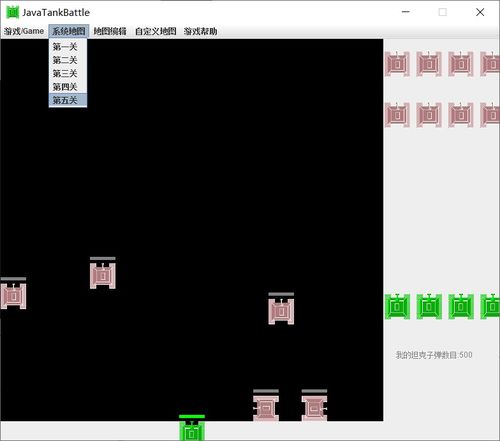The width and height of the screenshot is (500, 441).
Task: Open the 自定义地图 menu
Action: click(x=156, y=31)
